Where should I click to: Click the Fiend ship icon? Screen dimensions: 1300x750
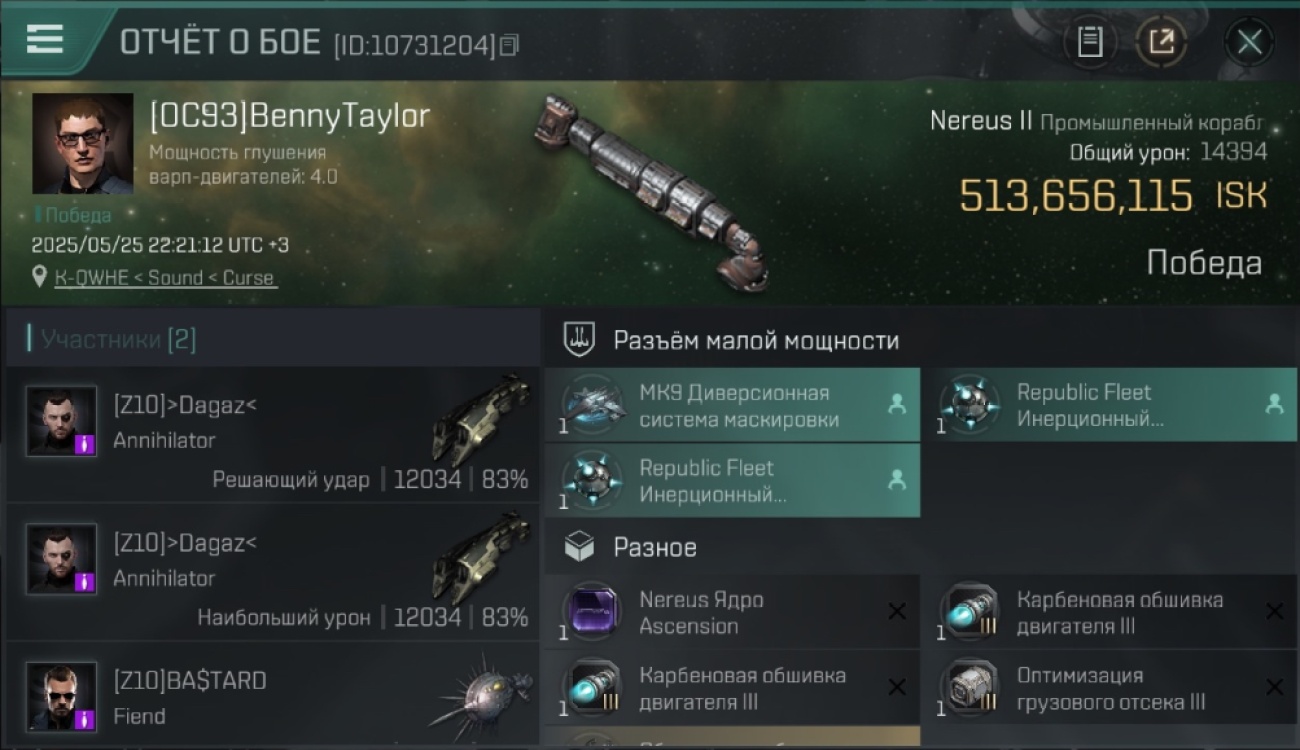point(481,697)
